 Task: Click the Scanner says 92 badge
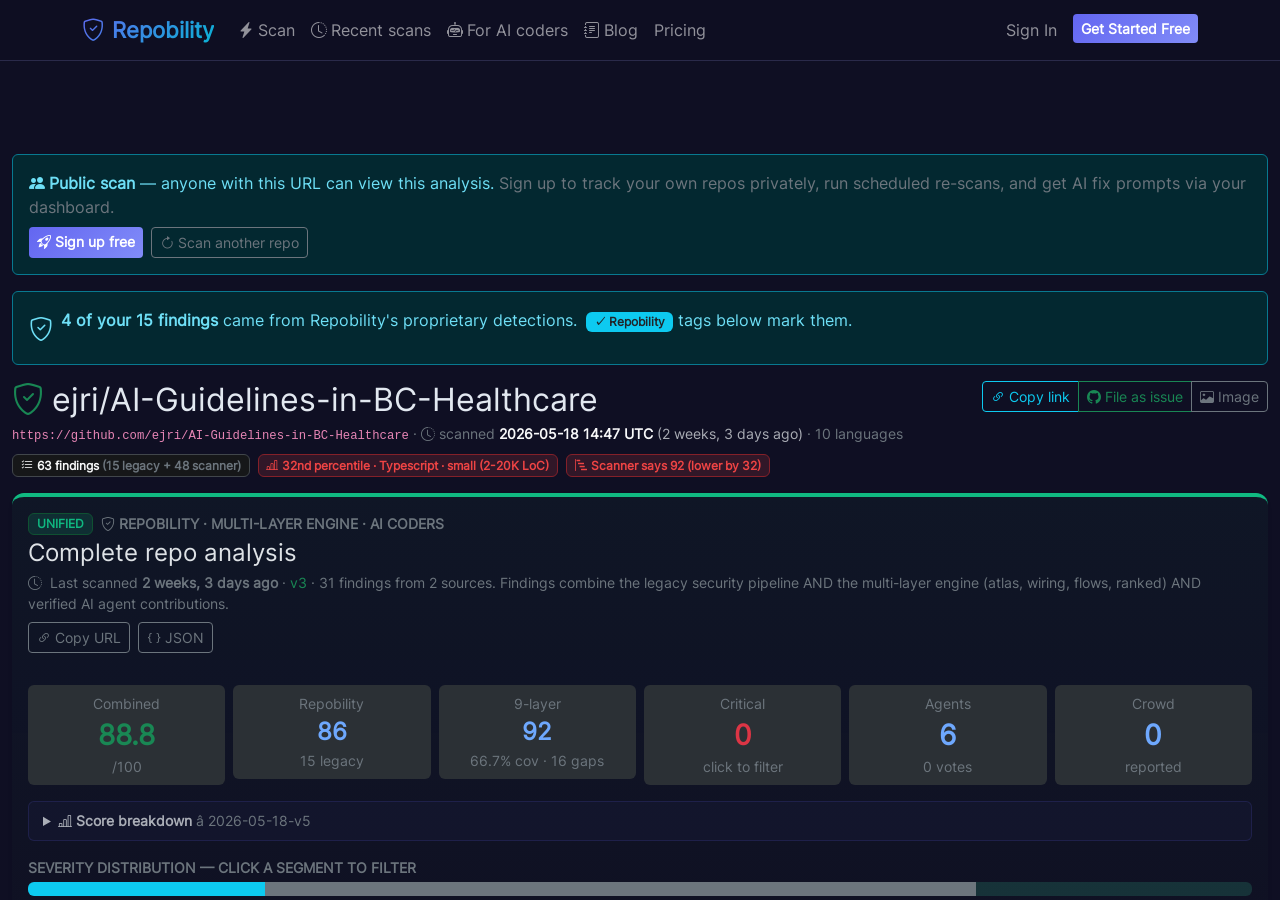click(668, 465)
